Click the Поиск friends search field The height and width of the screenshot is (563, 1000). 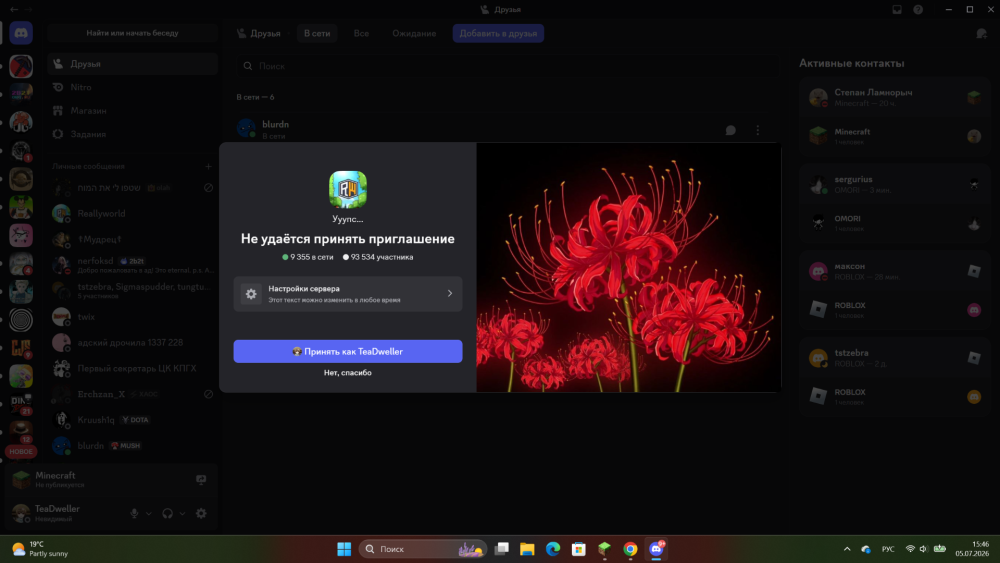pos(507,66)
